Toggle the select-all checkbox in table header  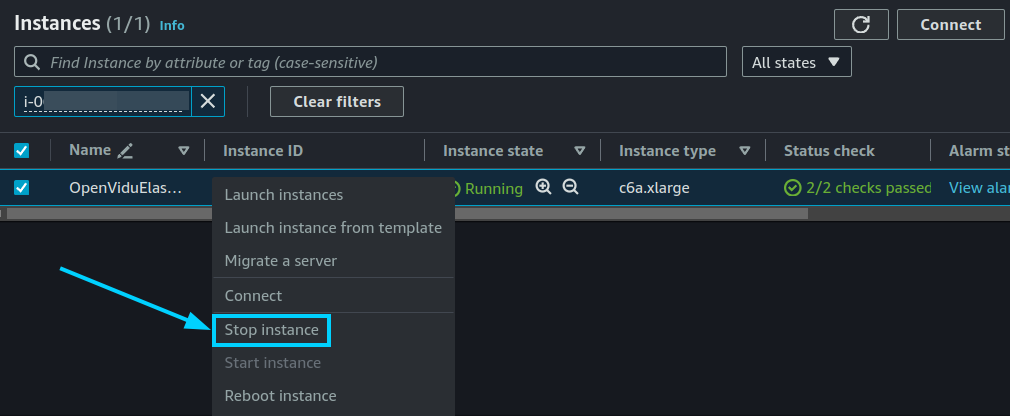21,151
